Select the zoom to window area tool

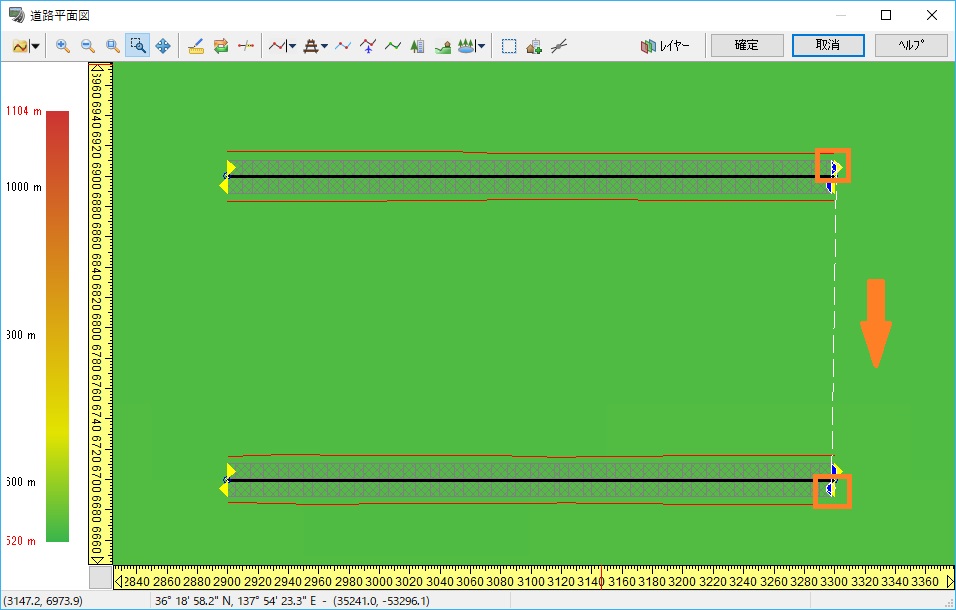[137, 46]
